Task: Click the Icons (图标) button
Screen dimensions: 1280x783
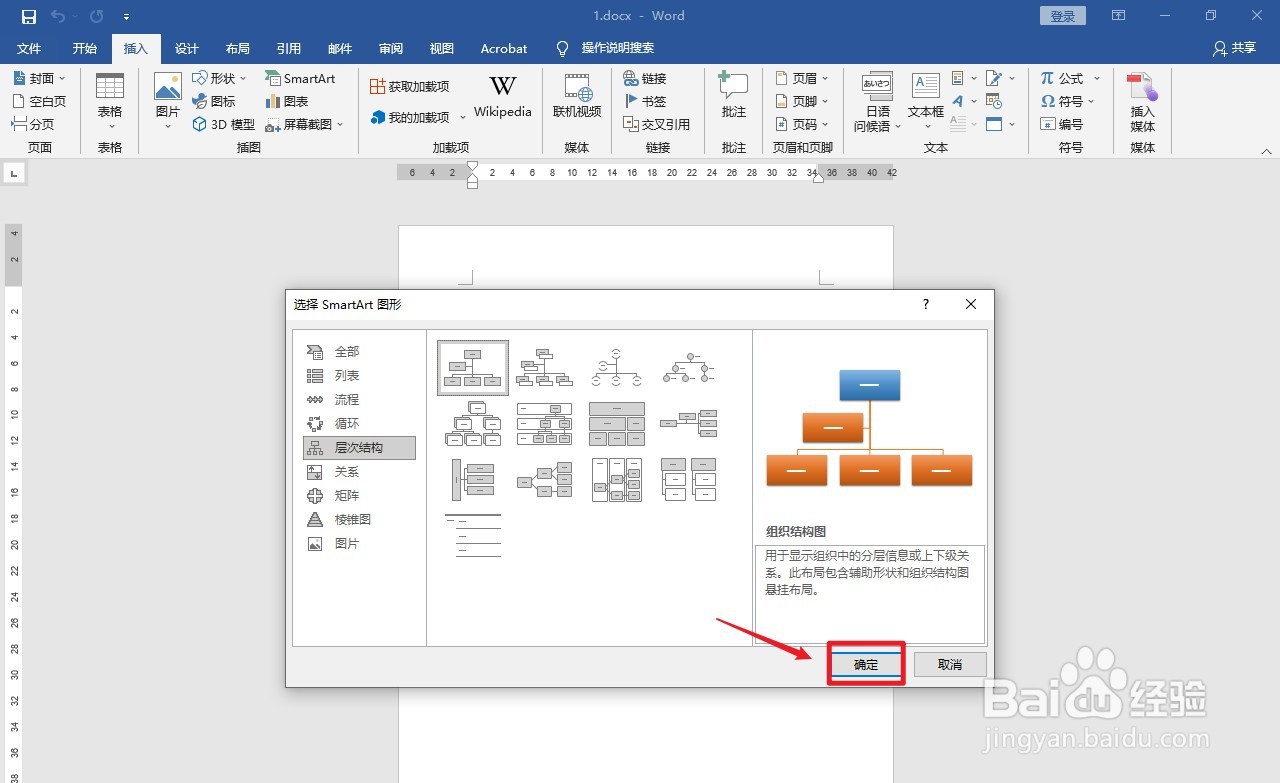Action: click(214, 101)
